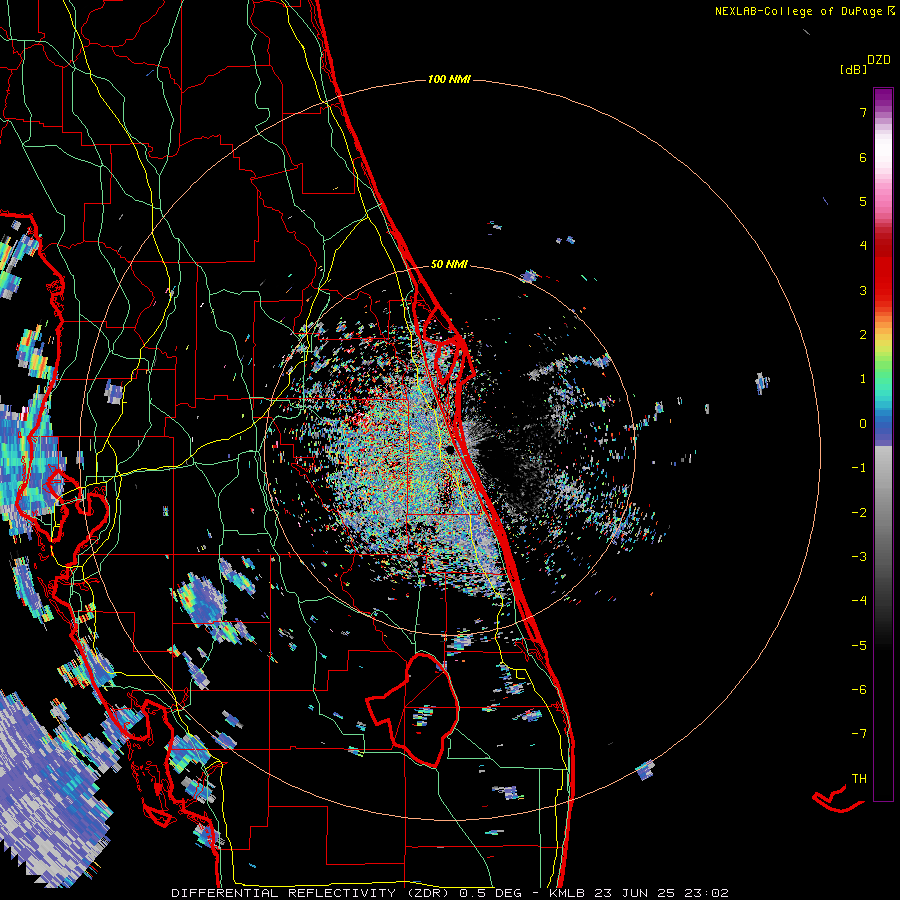Click the -3 value on the color scale
Screen dimensions: 900x900
(x=859, y=557)
